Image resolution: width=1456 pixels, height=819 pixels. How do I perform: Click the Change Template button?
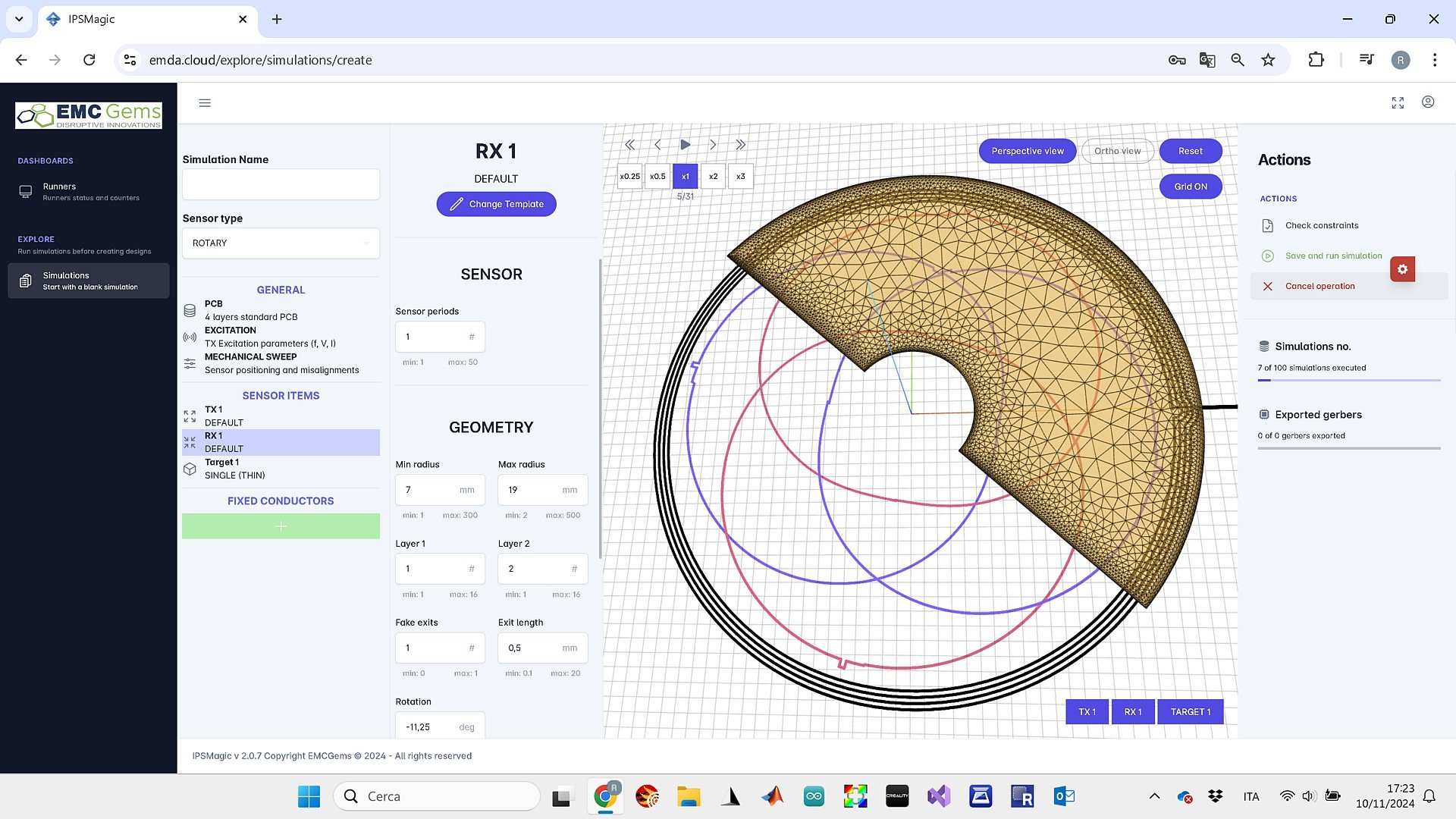click(x=496, y=204)
